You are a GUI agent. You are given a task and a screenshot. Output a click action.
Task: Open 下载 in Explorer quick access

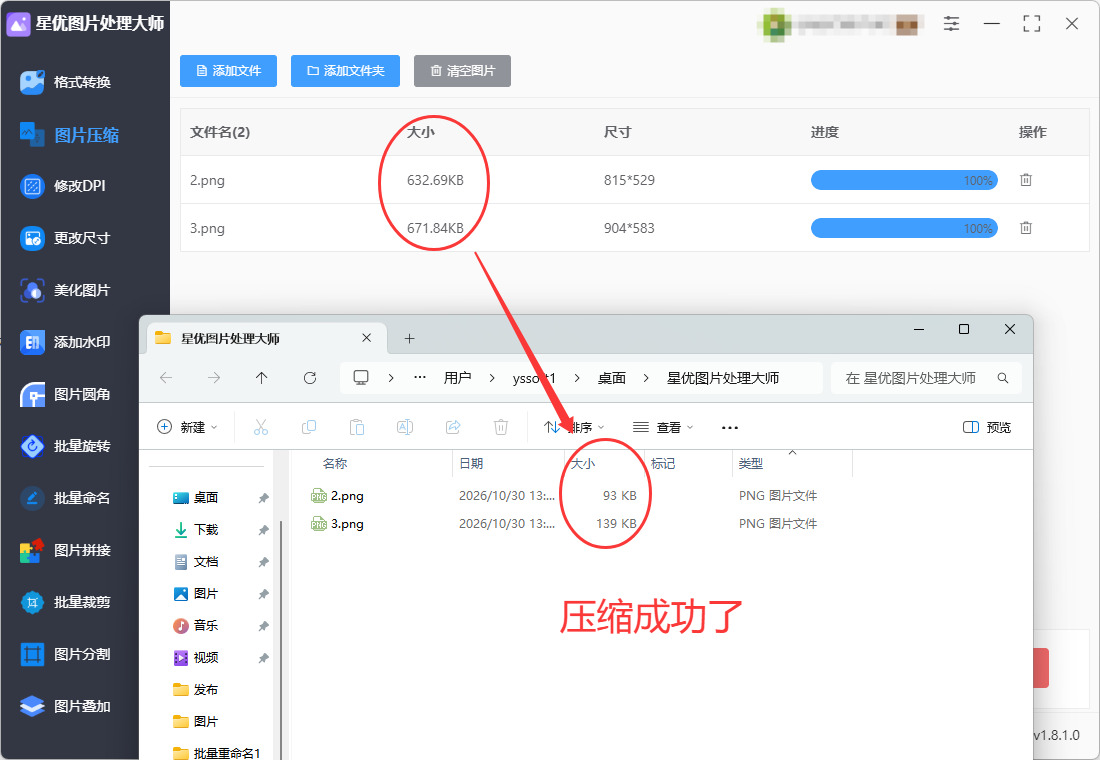tap(206, 530)
